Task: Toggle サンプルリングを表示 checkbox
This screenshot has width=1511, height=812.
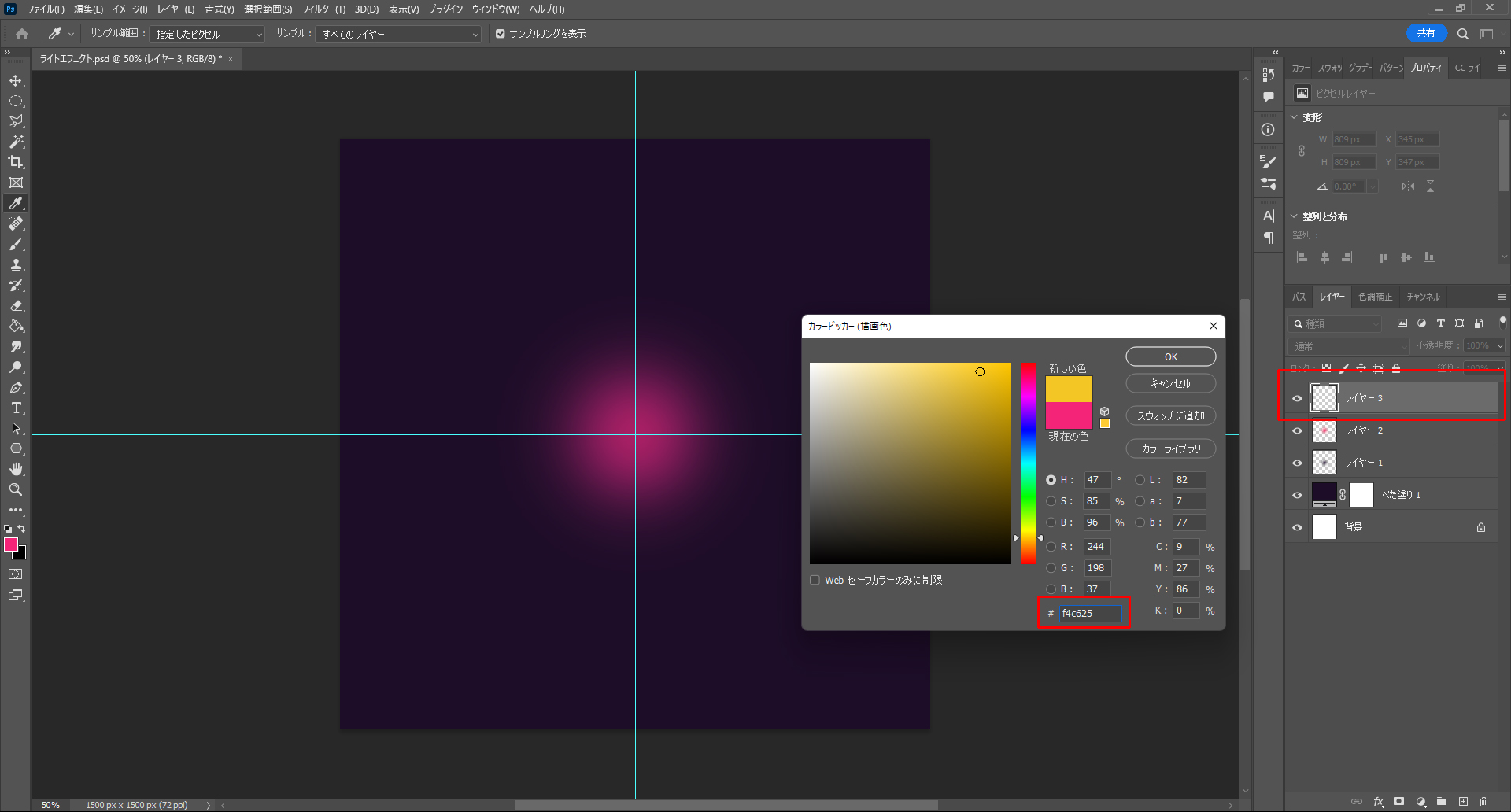Action: (500, 34)
